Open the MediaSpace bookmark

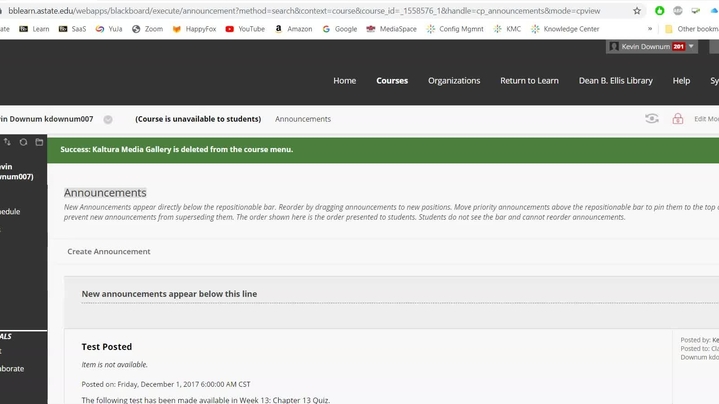coord(392,29)
